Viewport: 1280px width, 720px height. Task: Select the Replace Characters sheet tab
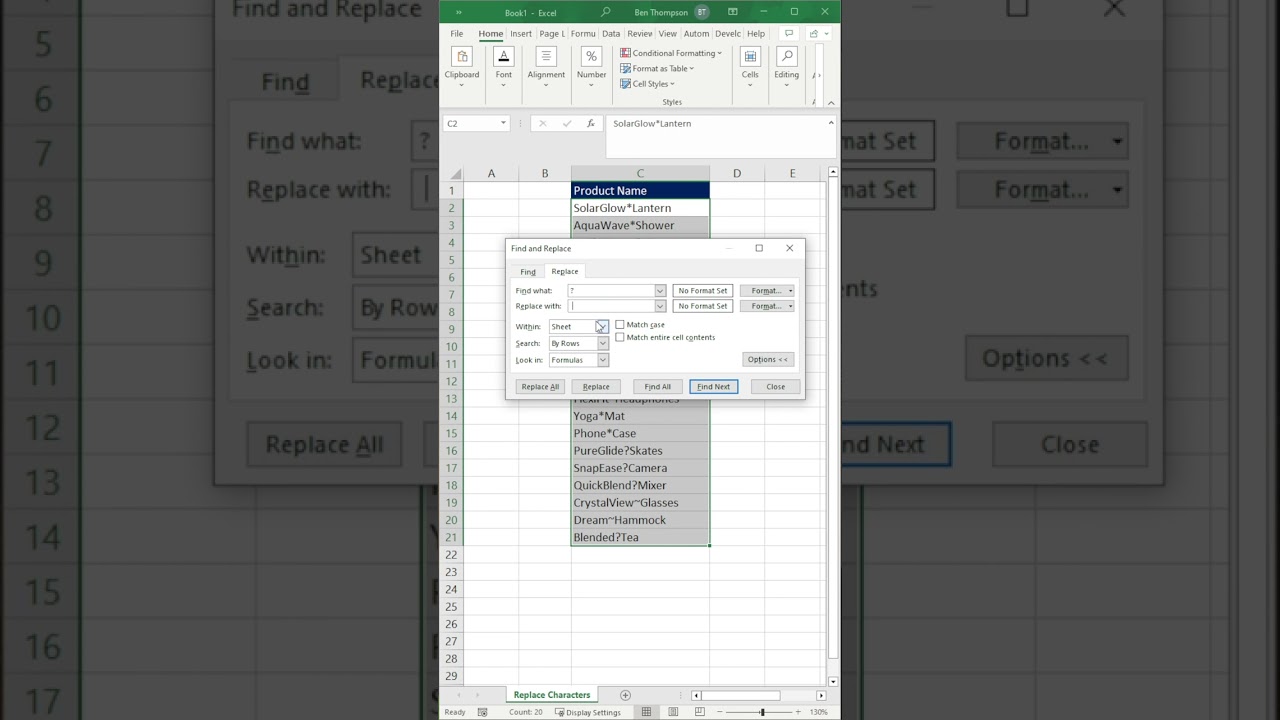click(x=552, y=695)
